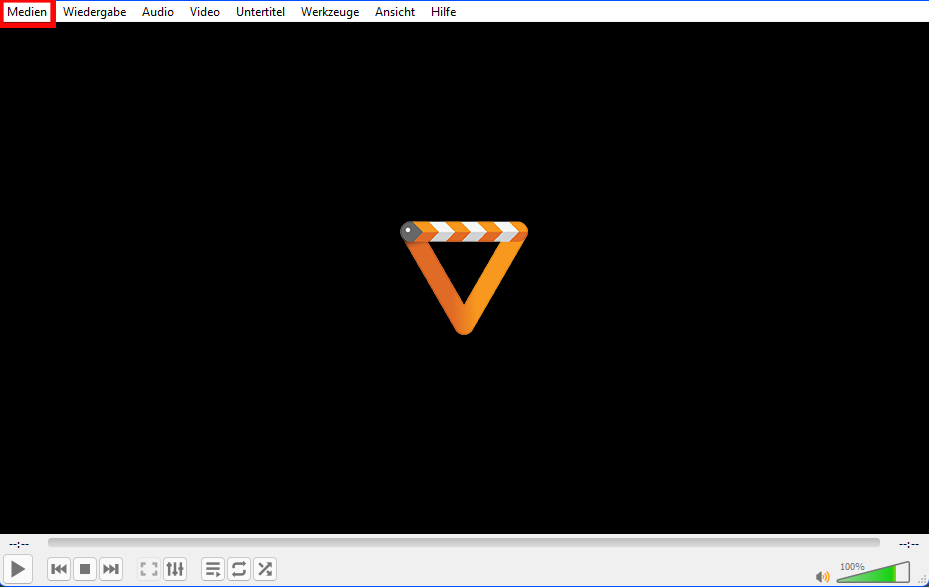Click the remaining time label at right

pyautogui.click(x=908, y=544)
